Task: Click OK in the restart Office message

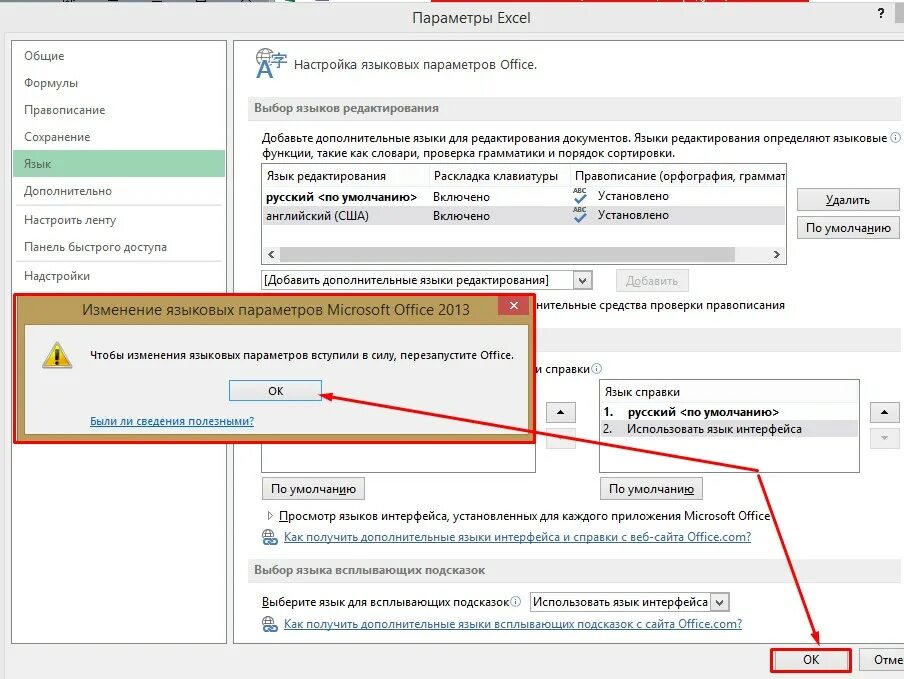Action: tap(276, 391)
